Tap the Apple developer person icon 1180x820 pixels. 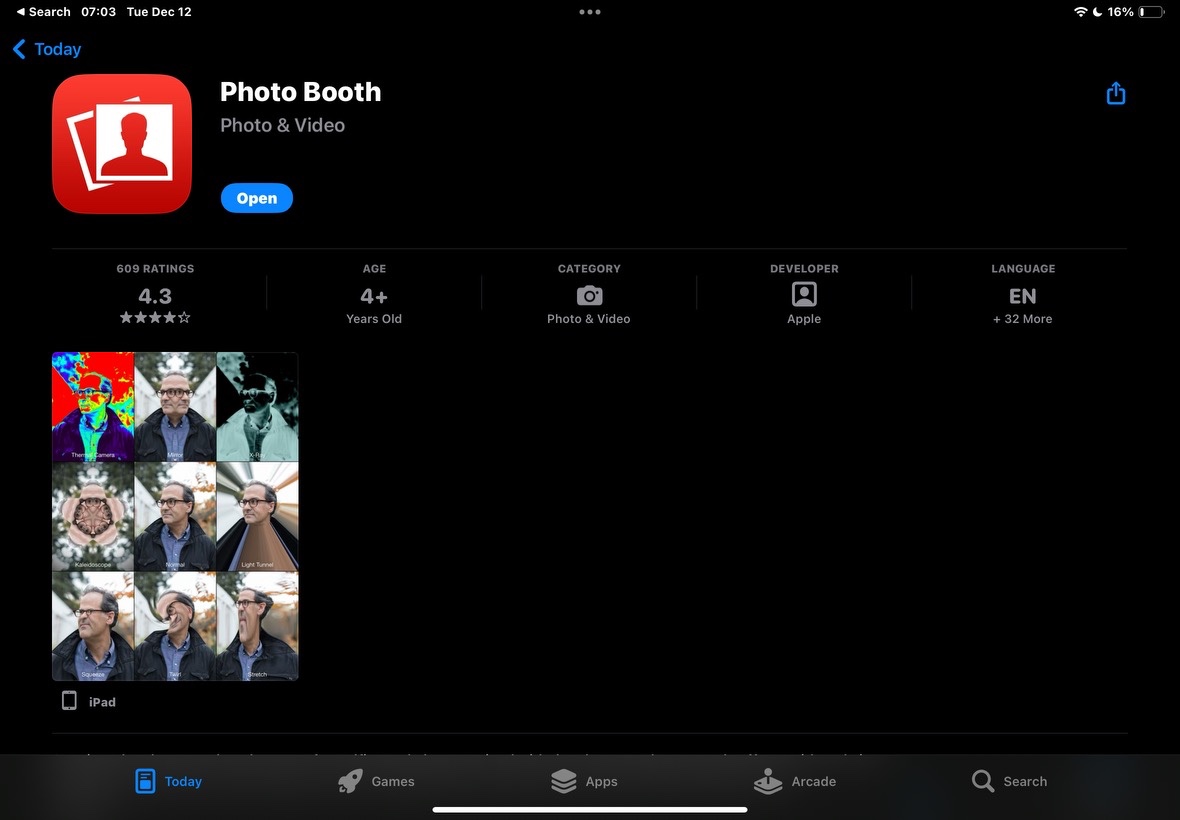click(804, 294)
